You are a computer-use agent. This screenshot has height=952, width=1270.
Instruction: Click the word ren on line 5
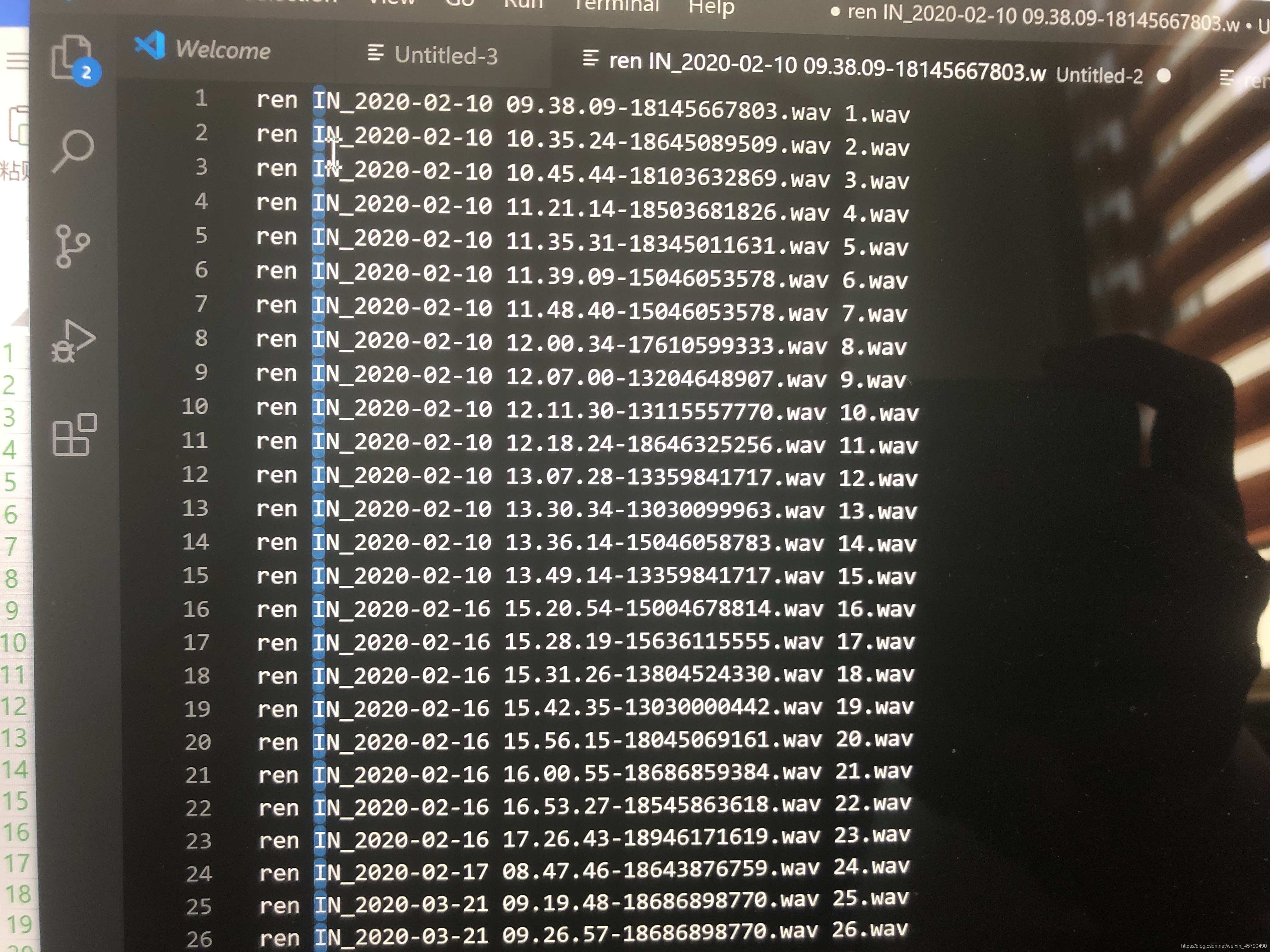pyautogui.click(x=277, y=236)
